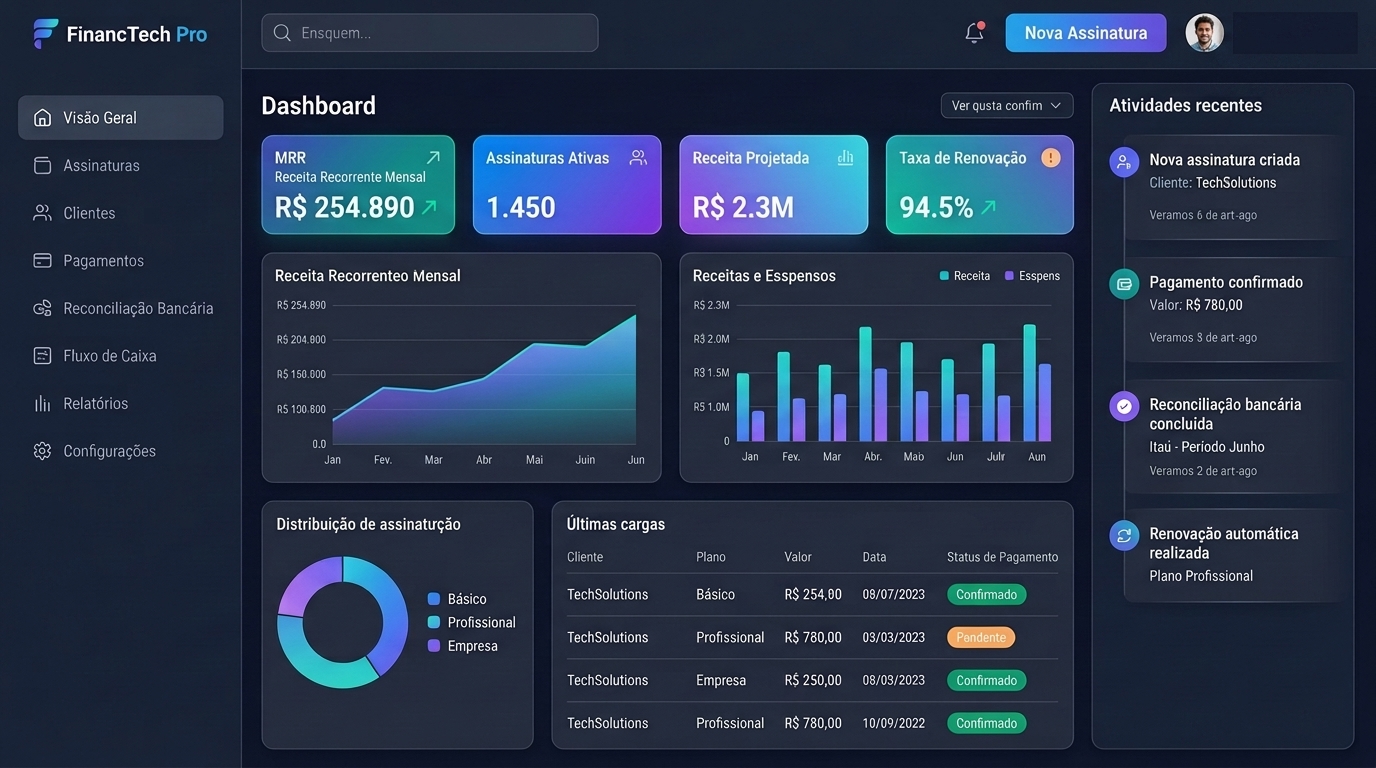
Task: Click the FinancTech Pro logo icon
Action: click(45, 33)
